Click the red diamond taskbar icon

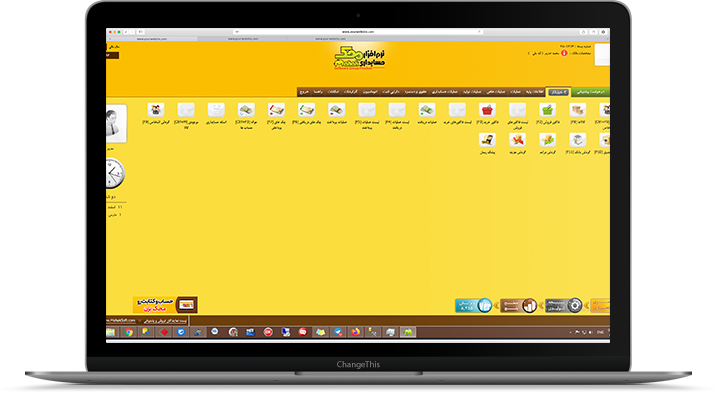(x=164, y=332)
